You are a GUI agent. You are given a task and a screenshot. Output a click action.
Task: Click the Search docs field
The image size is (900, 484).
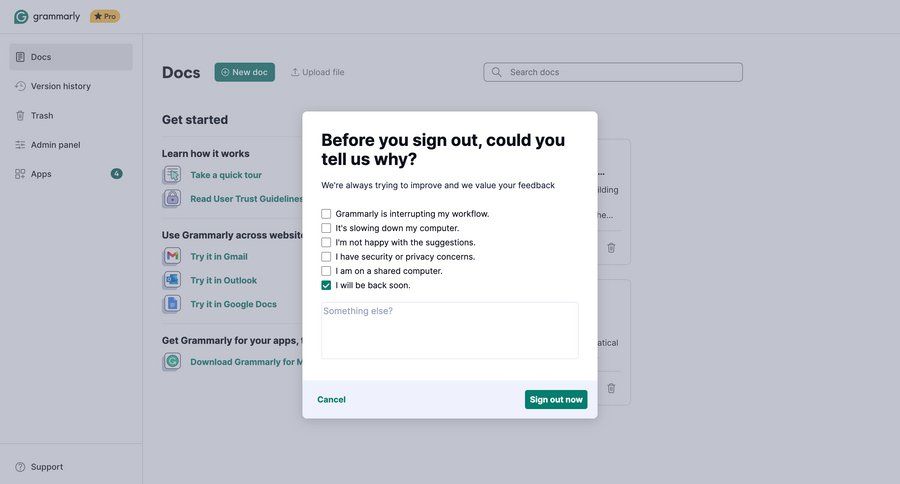coord(620,72)
